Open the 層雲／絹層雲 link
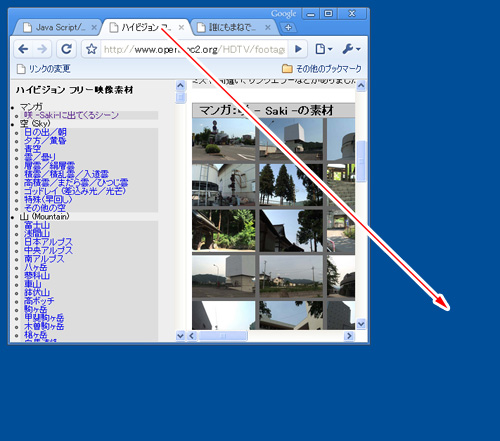The image size is (500, 441). coord(50,166)
